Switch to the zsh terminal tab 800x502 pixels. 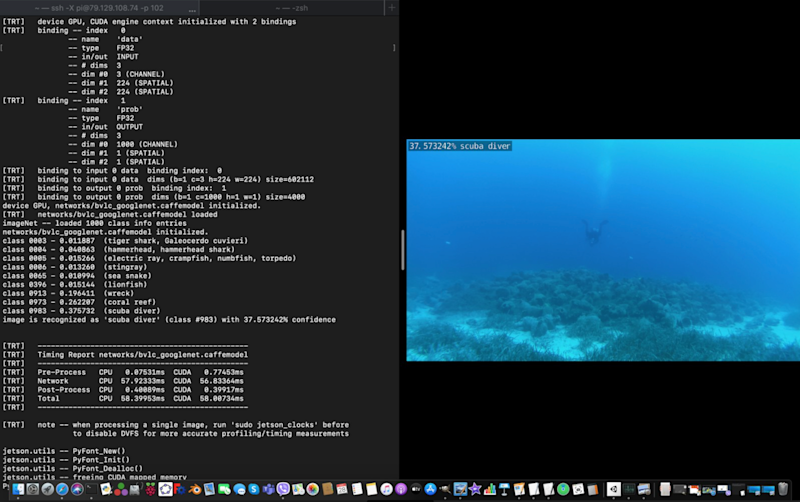(292, 7)
